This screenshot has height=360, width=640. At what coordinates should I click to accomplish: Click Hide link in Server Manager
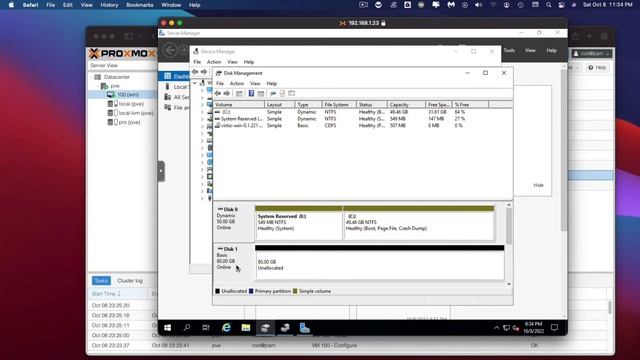(x=538, y=185)
